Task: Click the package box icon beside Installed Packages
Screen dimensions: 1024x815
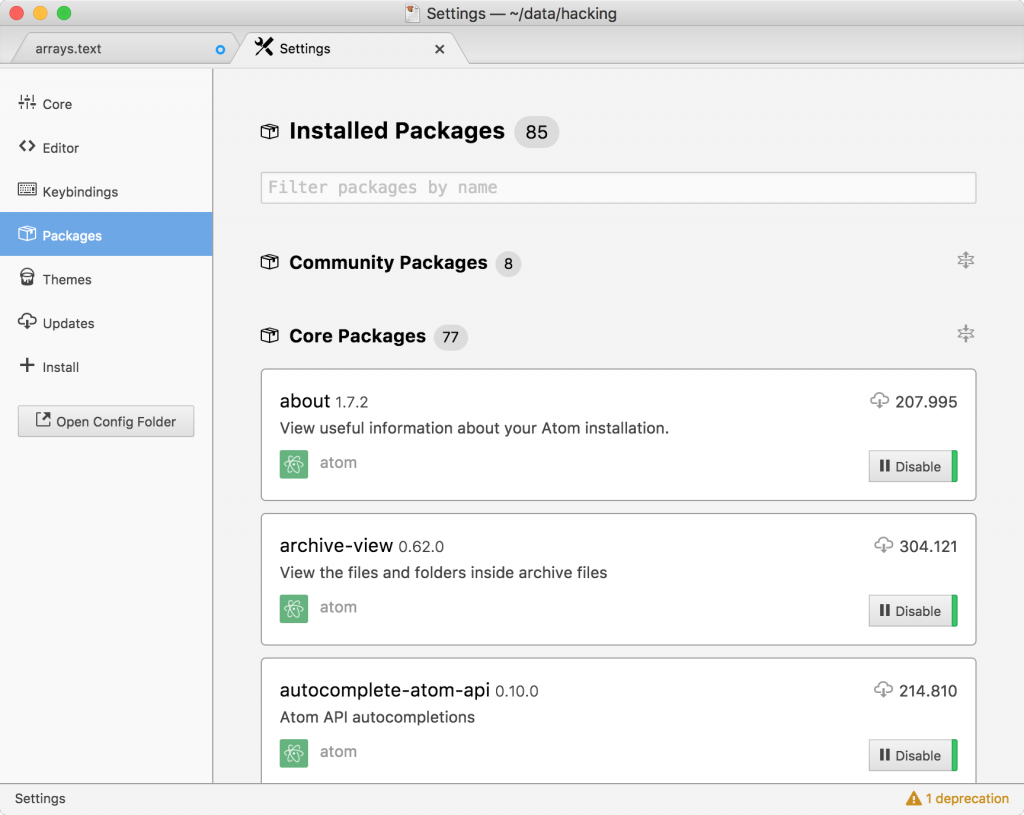Action: (269, 132)
